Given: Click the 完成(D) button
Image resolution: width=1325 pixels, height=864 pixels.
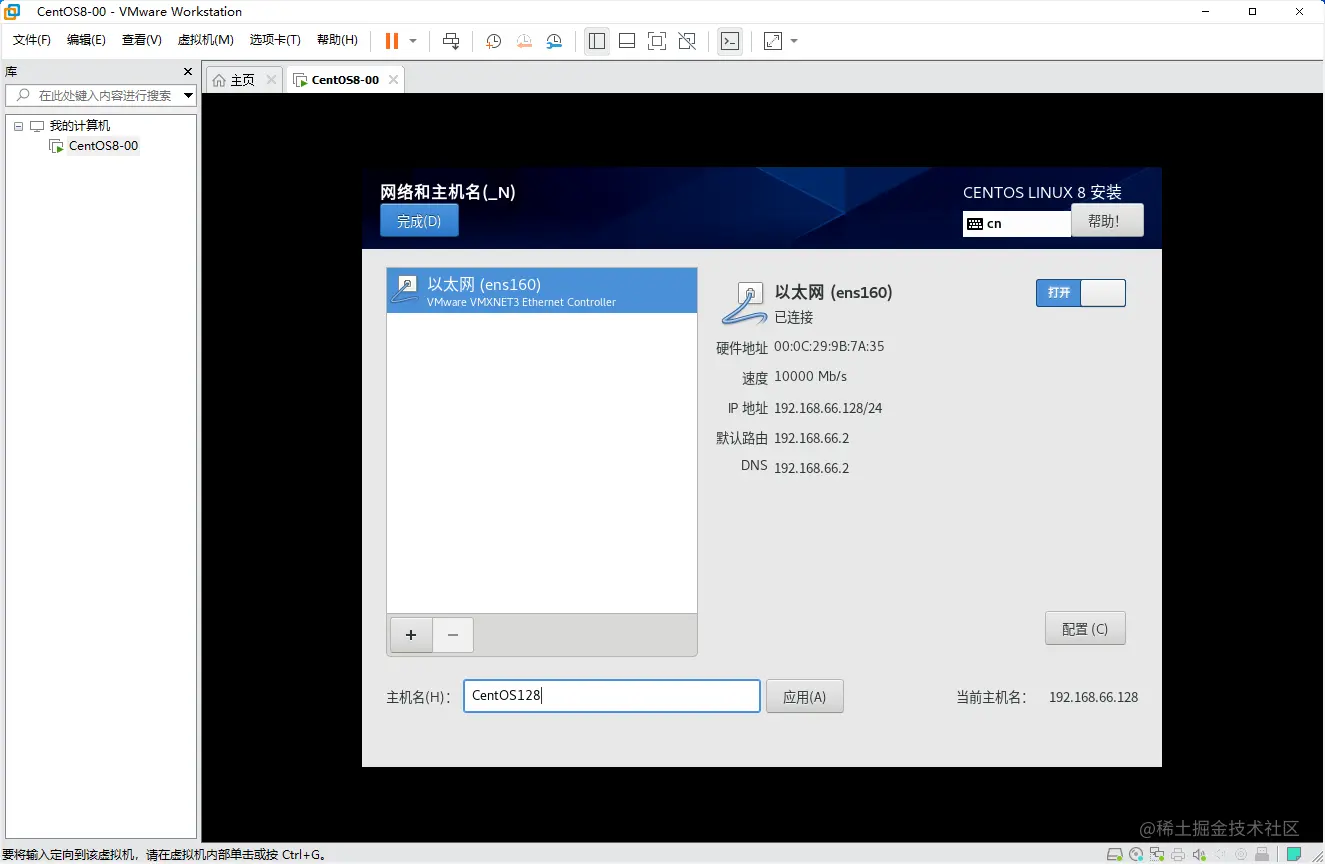Looking at the screenshot, I should [x=418, y=220].
